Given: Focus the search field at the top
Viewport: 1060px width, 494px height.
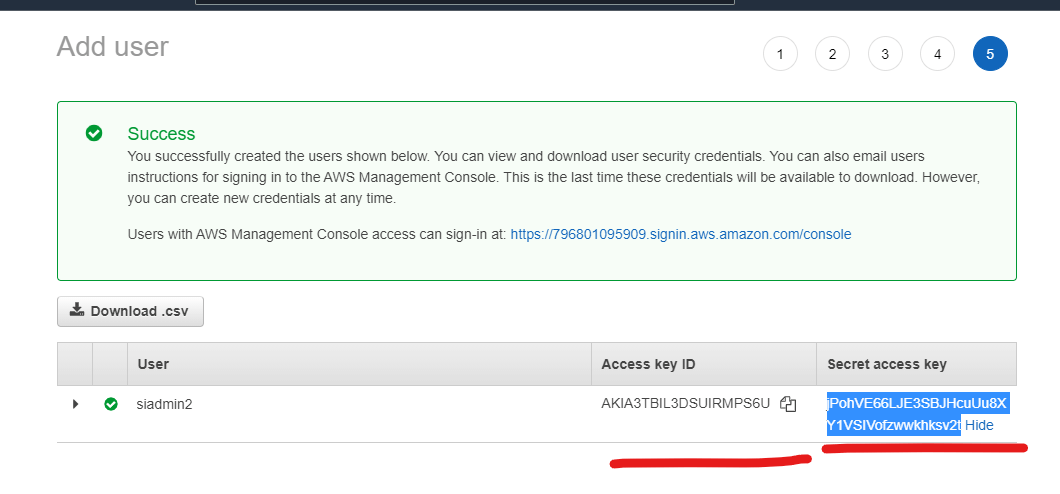Looking at the screenshot, I should tap(465, 2).
